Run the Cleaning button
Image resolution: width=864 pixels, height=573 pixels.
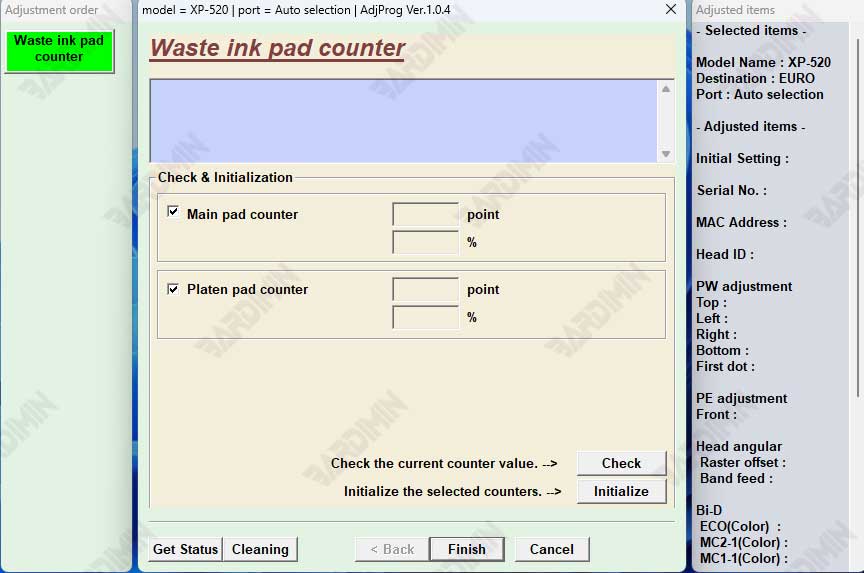(260, 549)
